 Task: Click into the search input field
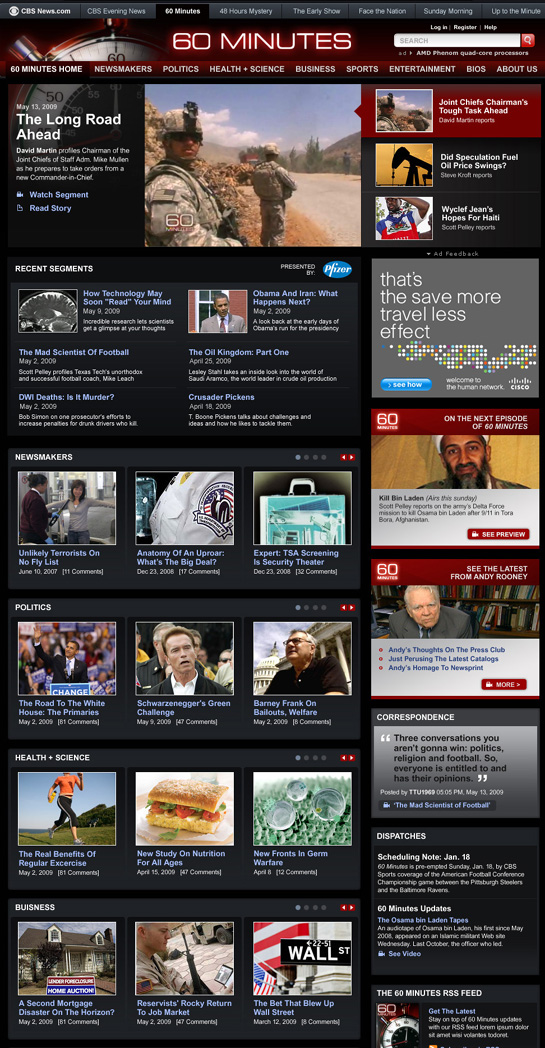(457, 41)
